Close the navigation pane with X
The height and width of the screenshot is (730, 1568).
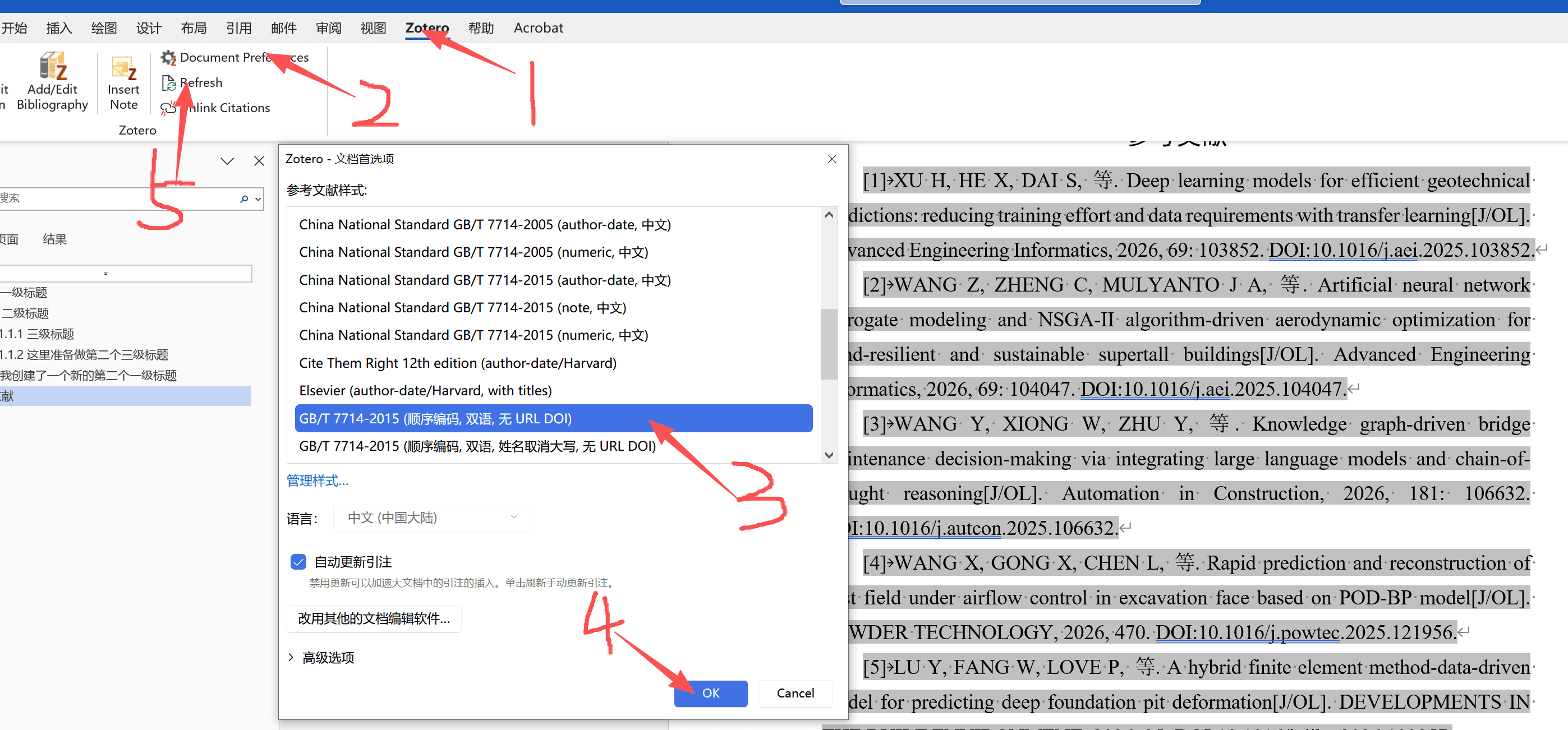259,161
